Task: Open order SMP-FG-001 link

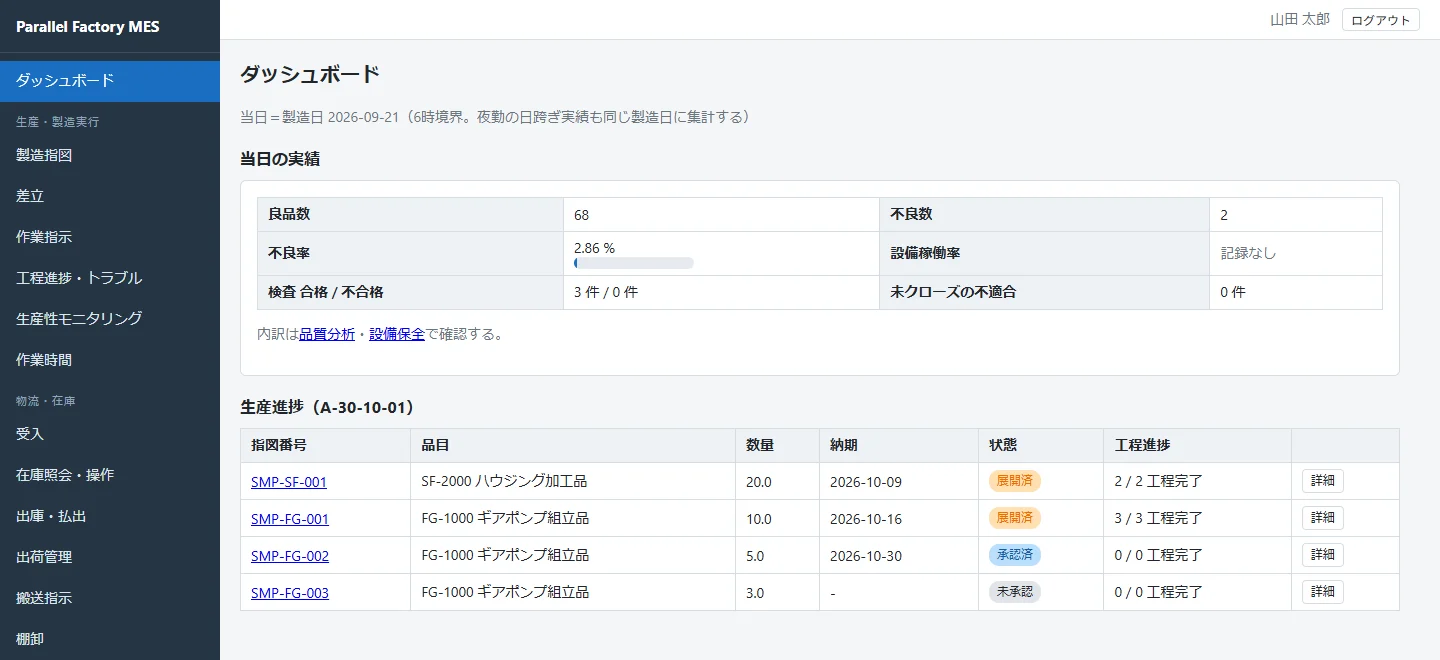Action: 290,519
